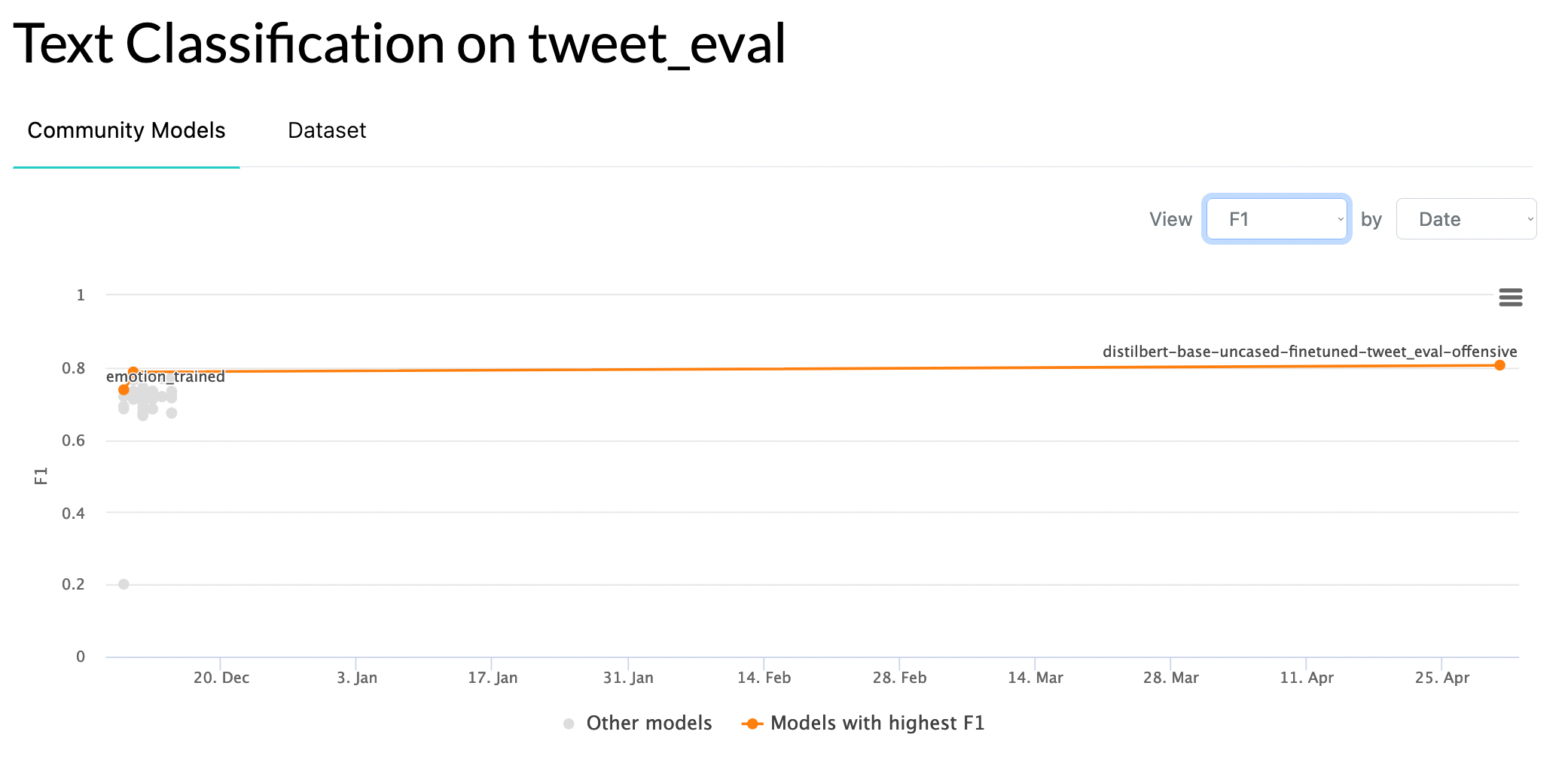Open the chart hamburger context menu
The height and width of the screenshot is (759, 1568).
(1510, 297)
